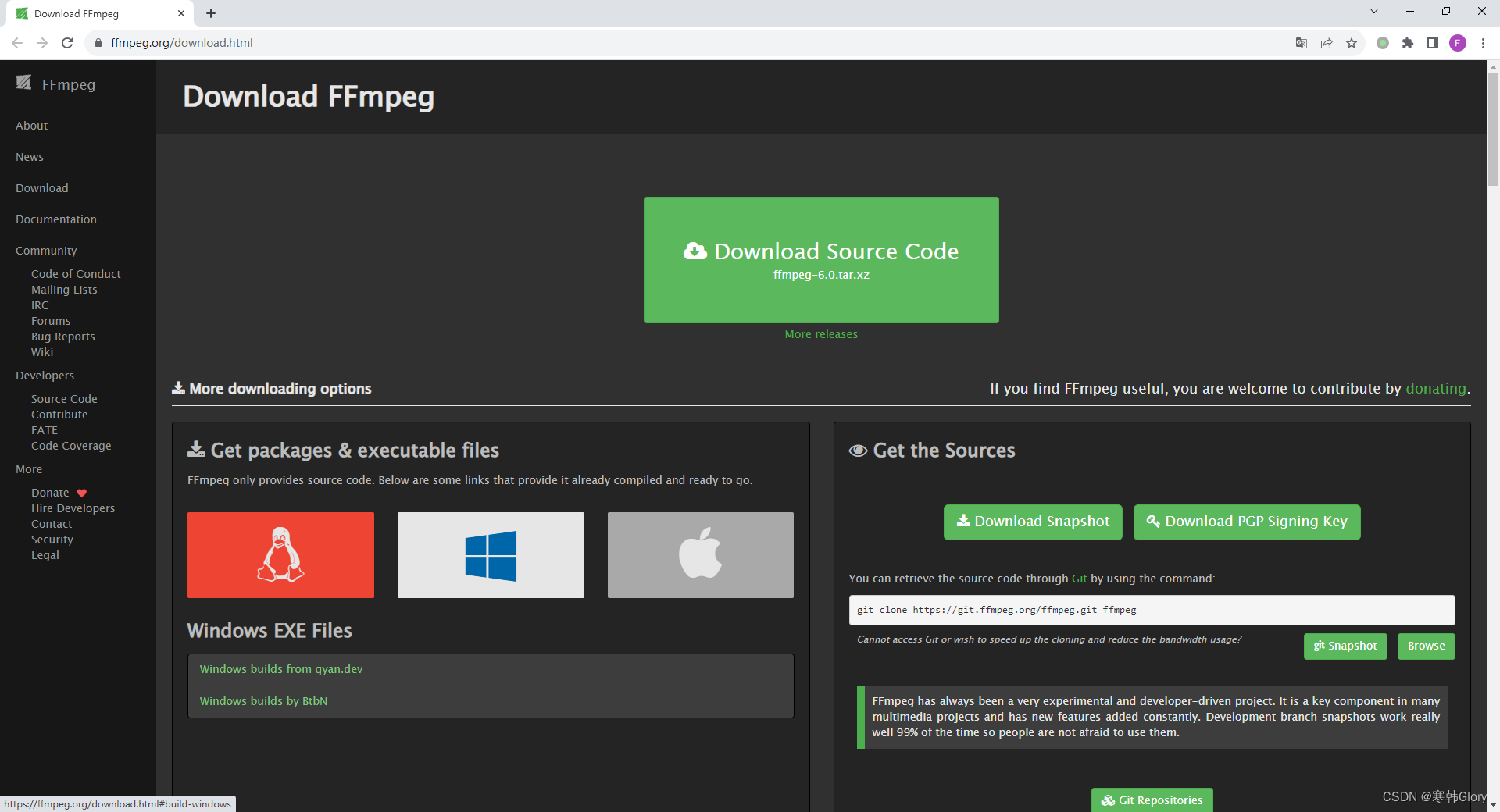
Task: Click the Download PGP Signing Key button
Action: [x=1246, y=522]
